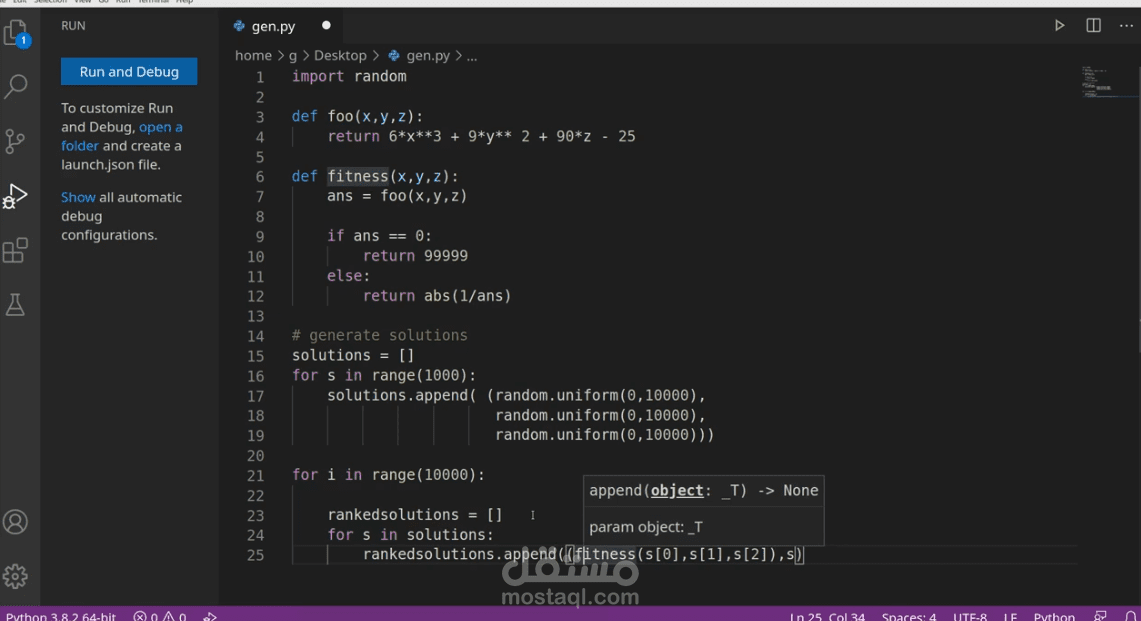The width and height of the screenshot is (1141, 621).
Task: Click Ln 25, Col 34 indicator
Action: point(827,616)
